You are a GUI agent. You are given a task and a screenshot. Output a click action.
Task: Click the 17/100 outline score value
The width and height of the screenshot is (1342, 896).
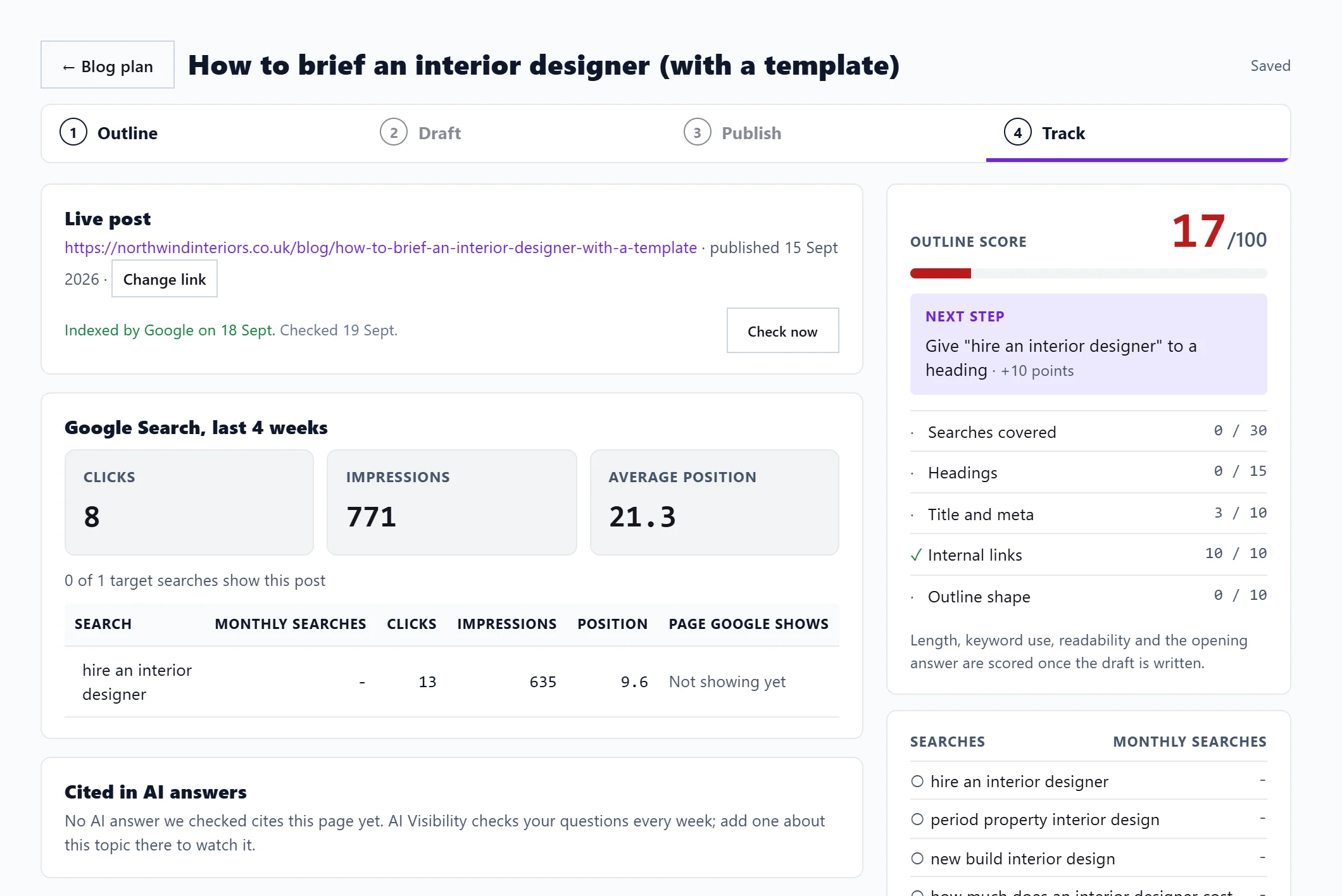[x=1219, y=232]
